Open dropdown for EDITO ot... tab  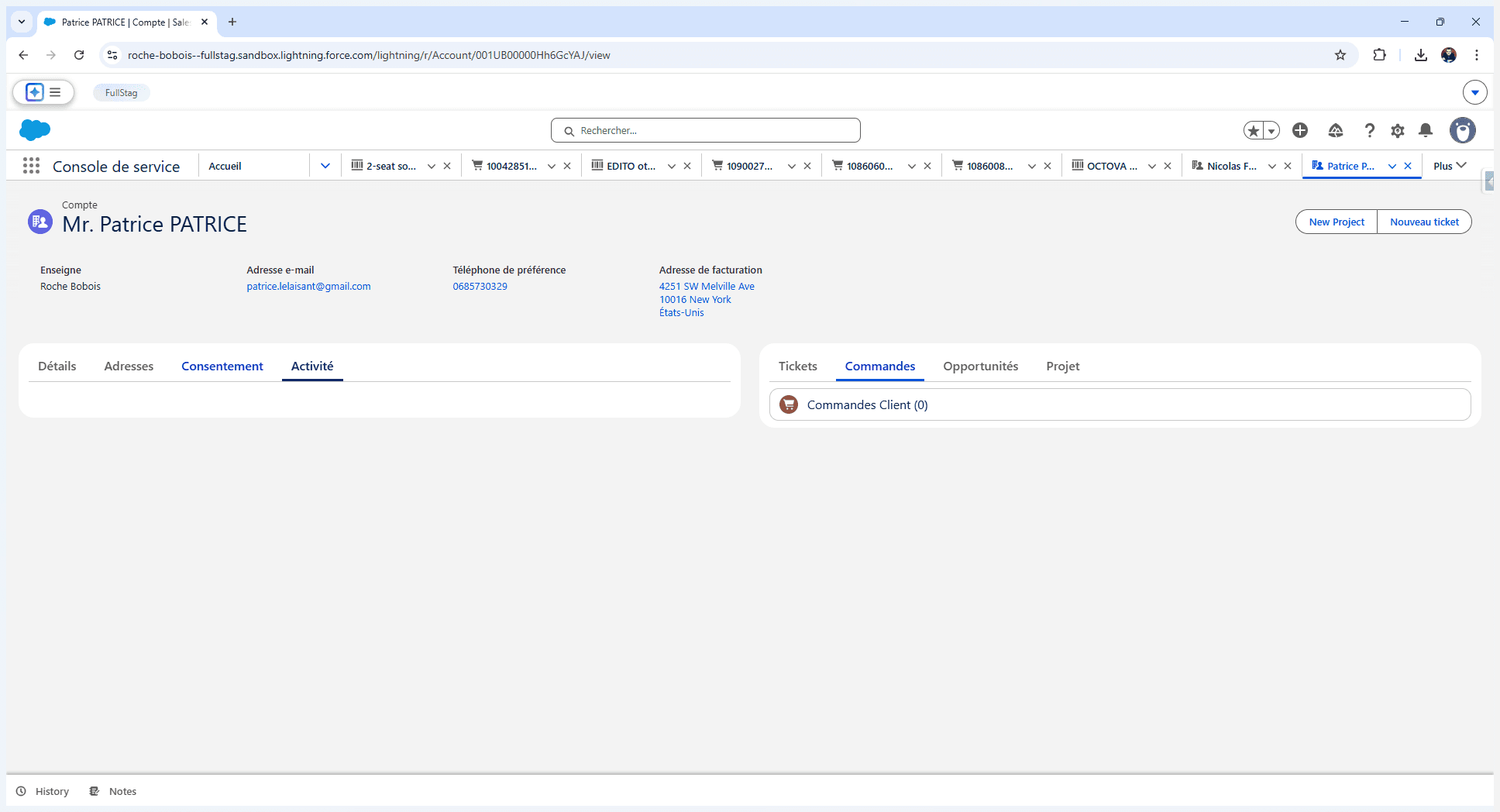point(672,166)
